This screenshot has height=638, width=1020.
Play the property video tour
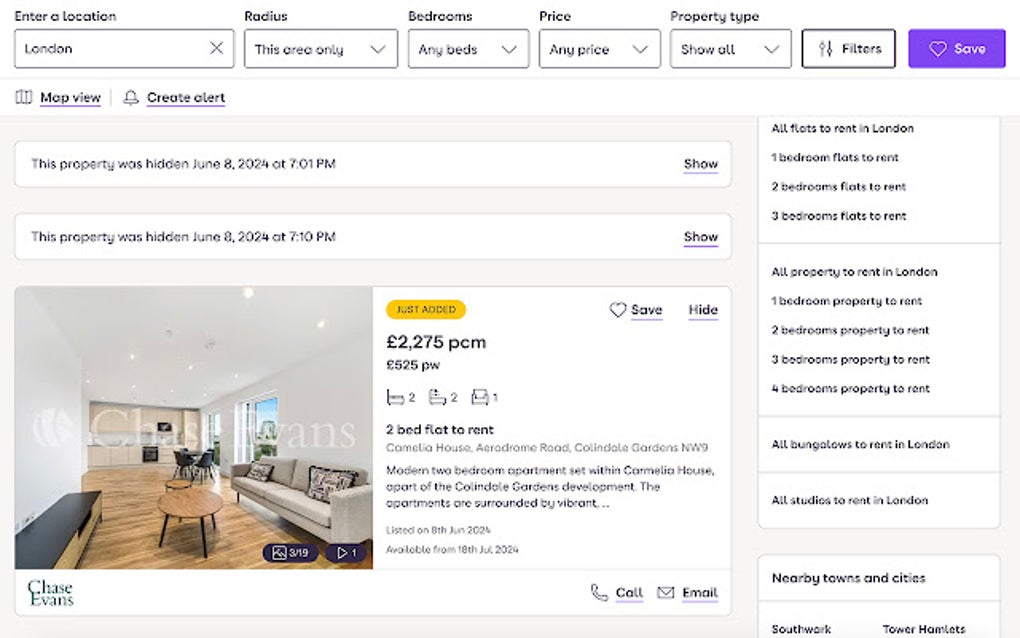344,552
